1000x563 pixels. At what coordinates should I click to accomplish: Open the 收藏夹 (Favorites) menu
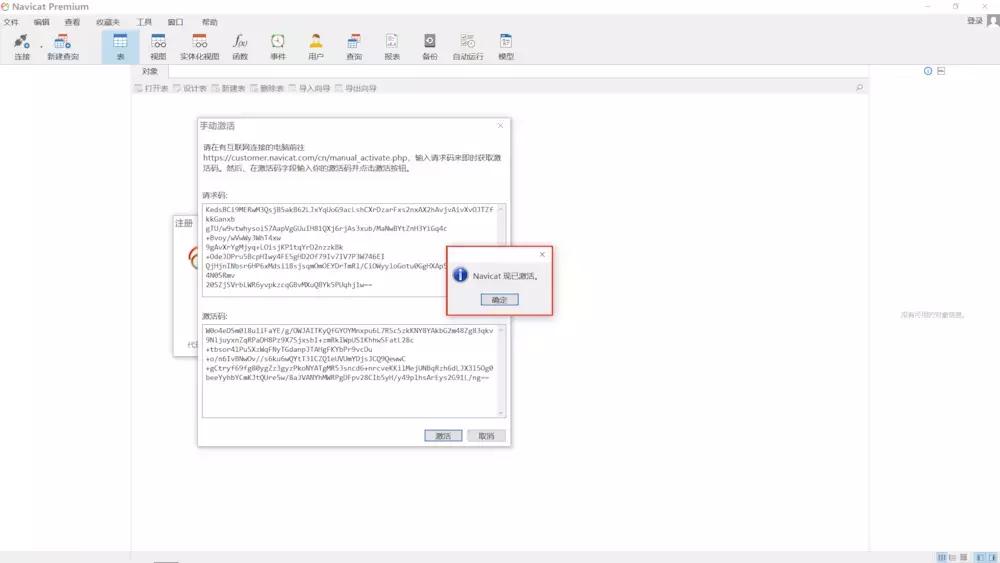[x=108, y=22]
